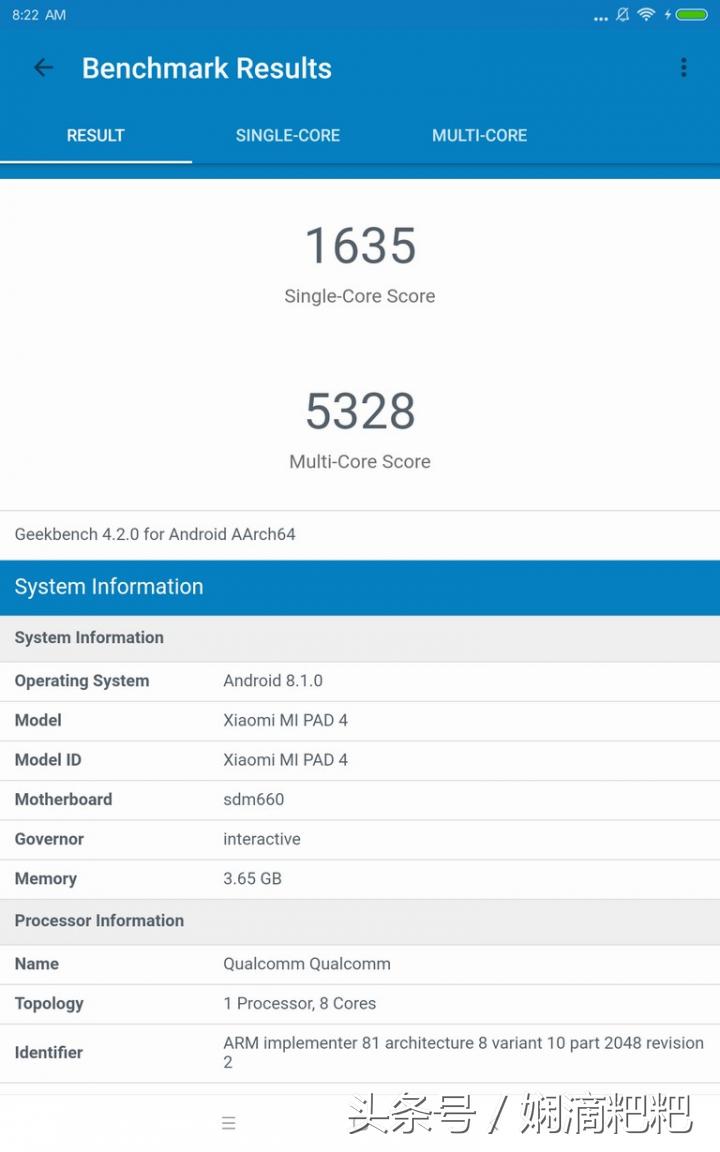This screenshot has height=1152, width=720.
Task: Tap the Wi-Fi status icon
Action: 646,15
